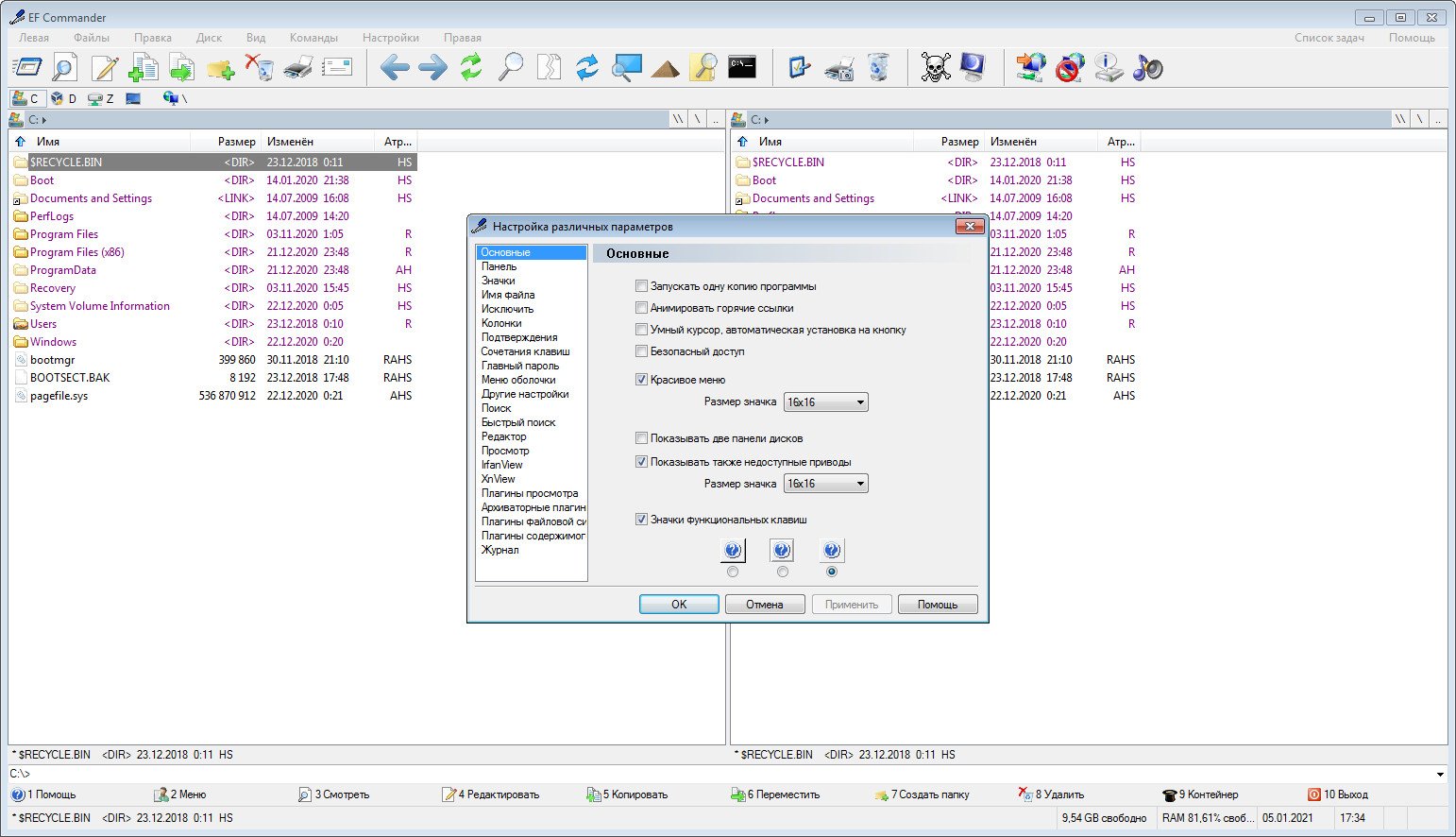Open the 'Настройки' menu
Viewport: 1456px width, 837px height.
pos(391,38)
